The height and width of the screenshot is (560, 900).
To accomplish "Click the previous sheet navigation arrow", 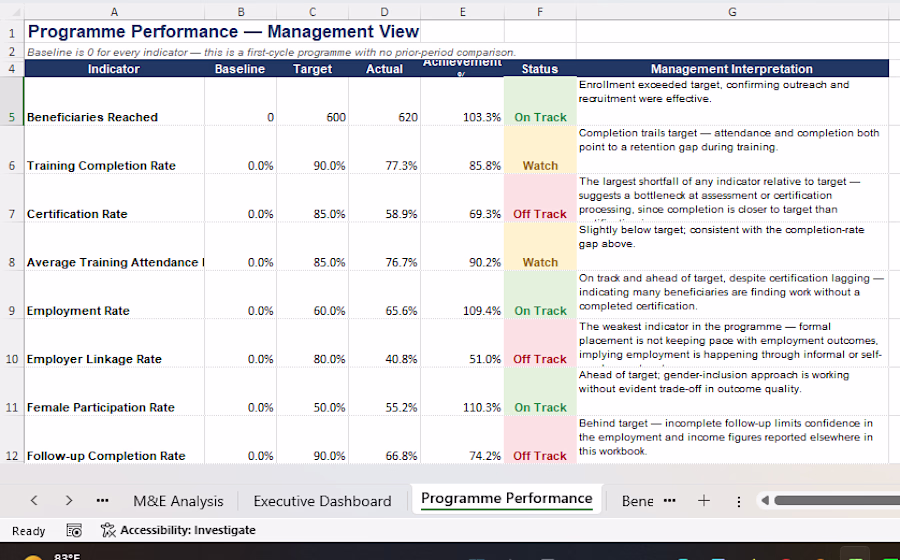I will (x=34, y=501).
